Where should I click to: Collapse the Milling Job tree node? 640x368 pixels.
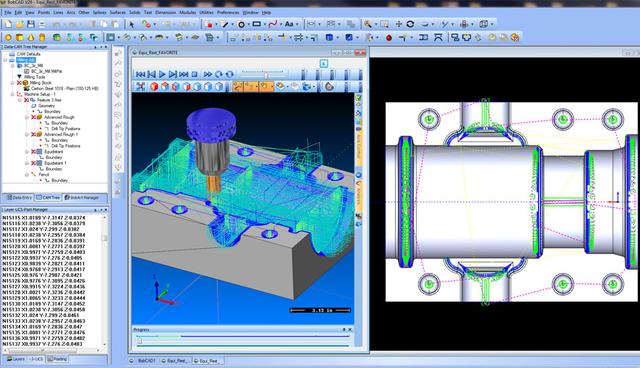pos(5,60)
